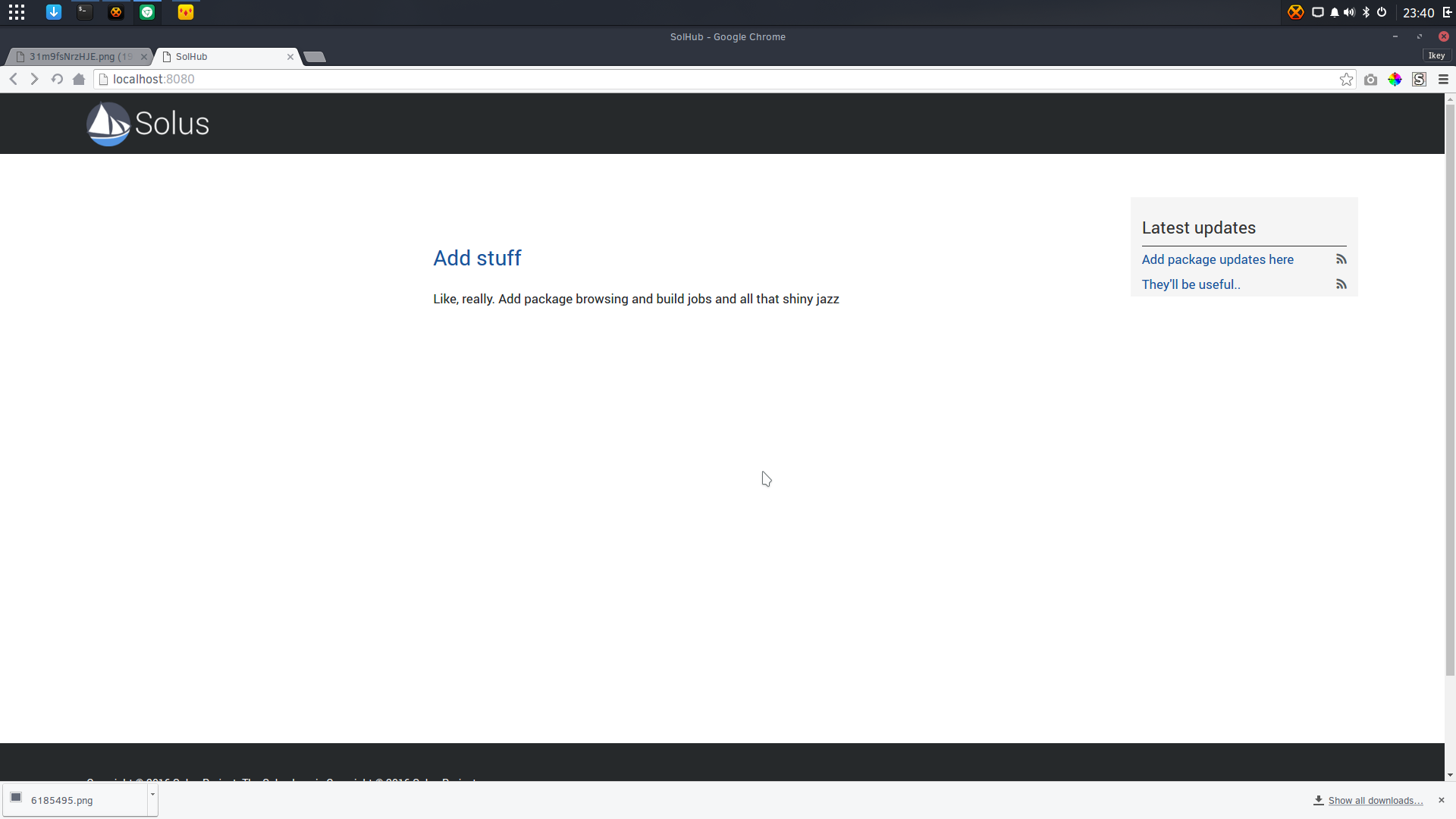Click the Latest updates heading
This screenshot has height=819, width=1456.
click(x=1198, y=227)
